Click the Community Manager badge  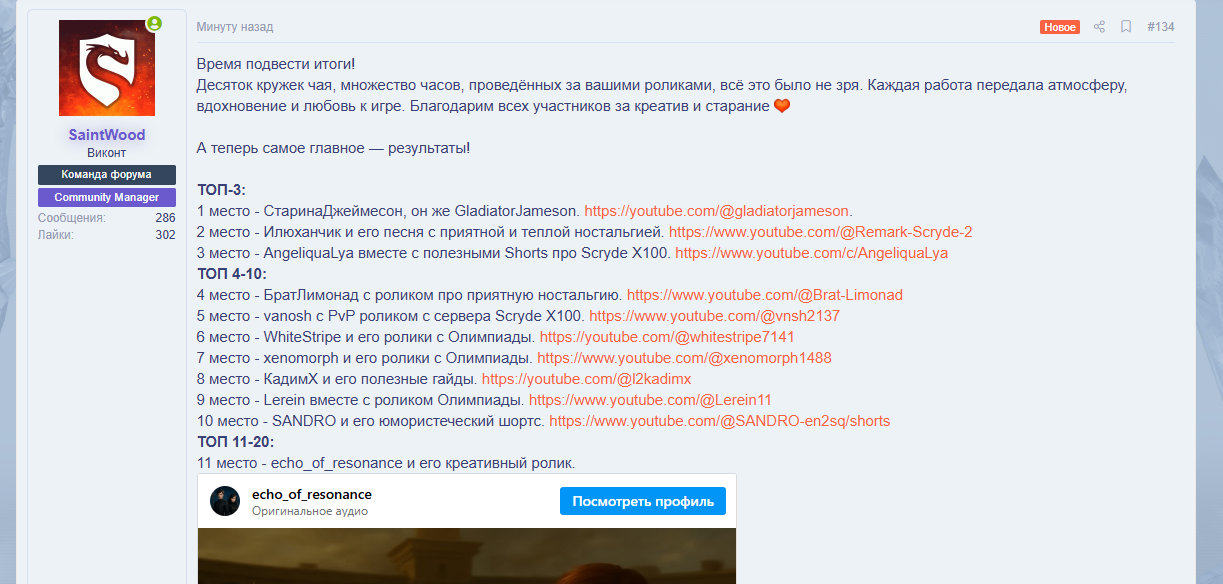coord(106,197)
